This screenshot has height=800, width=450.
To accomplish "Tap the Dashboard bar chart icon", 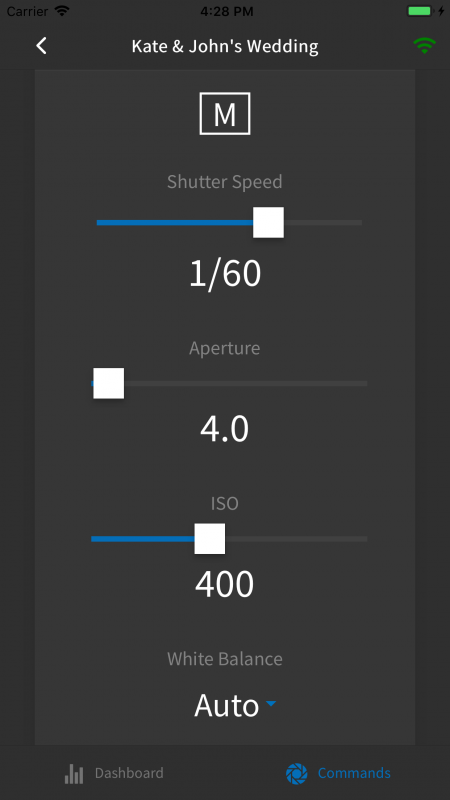I will click(74, 773).
